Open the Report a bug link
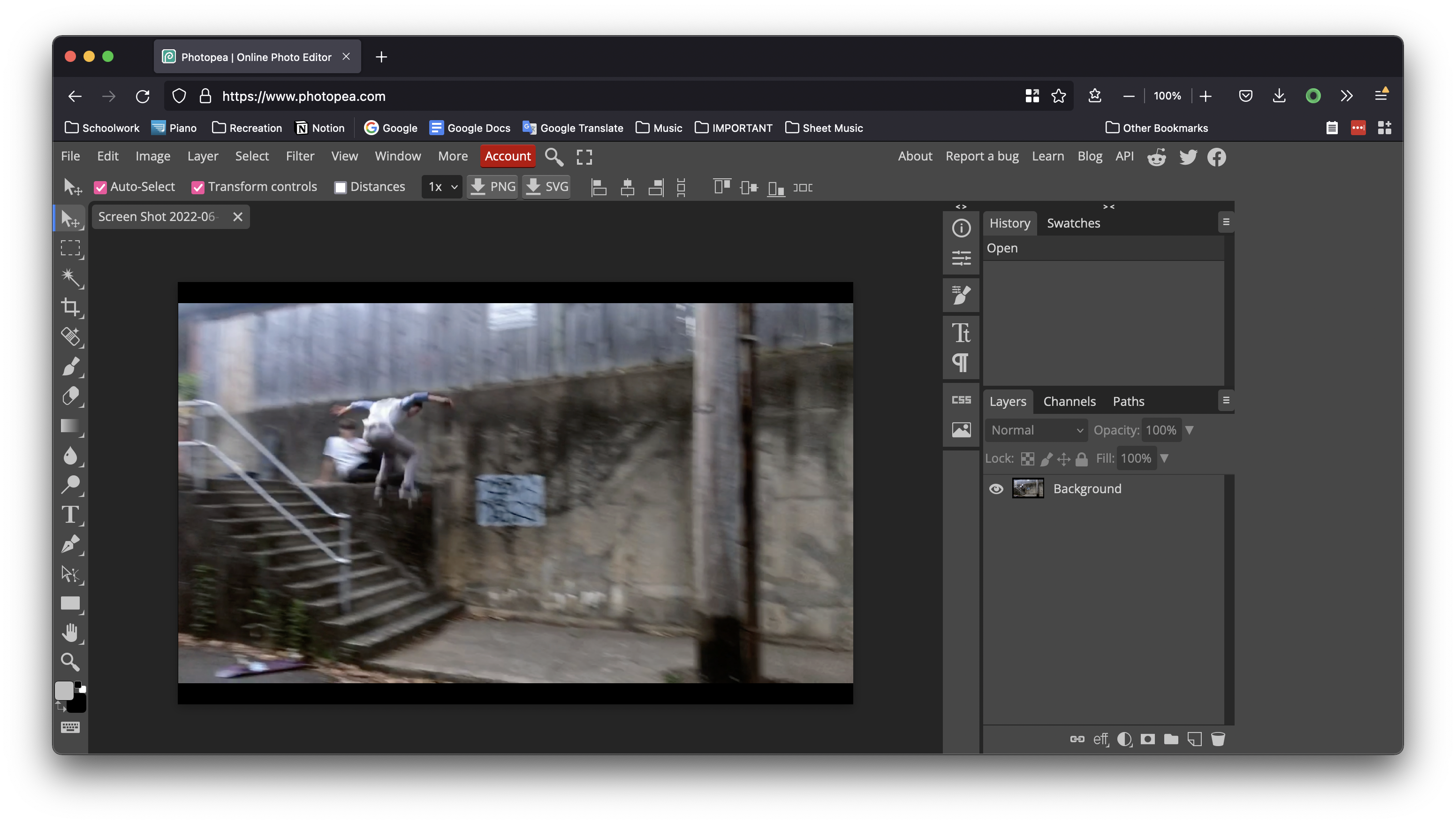 (x=982, y=156)
